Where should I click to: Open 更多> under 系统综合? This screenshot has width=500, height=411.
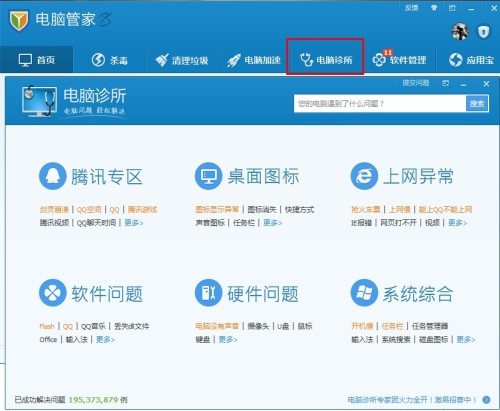[x=466, y=339]
